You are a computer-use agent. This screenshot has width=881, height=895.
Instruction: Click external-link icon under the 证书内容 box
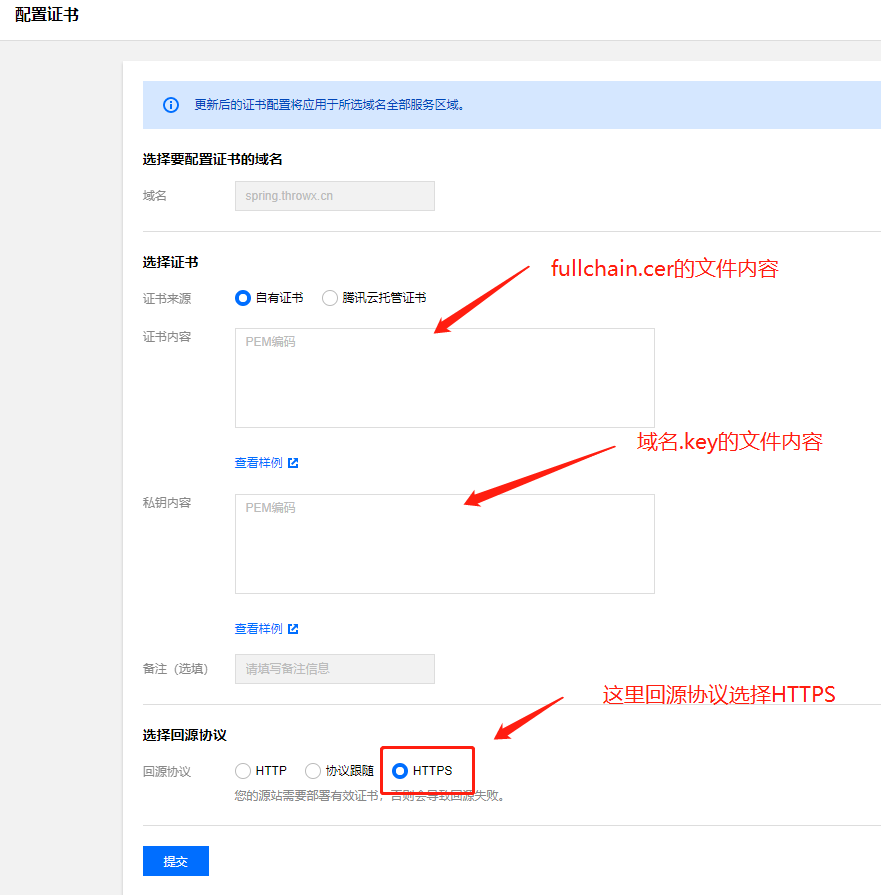coord(293,463)
